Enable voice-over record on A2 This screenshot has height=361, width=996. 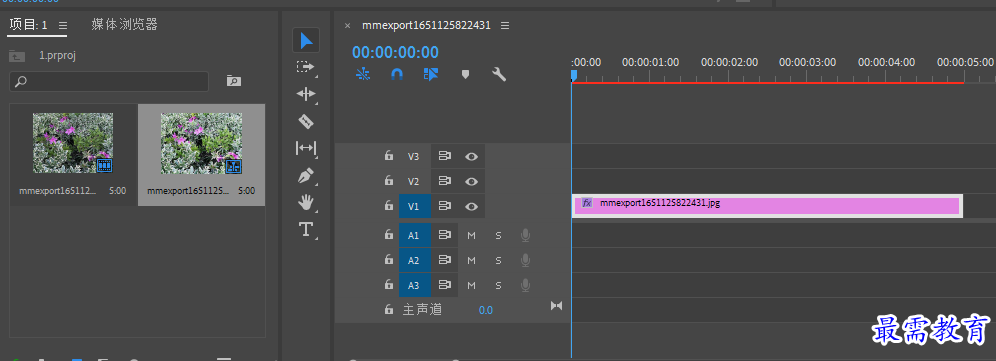coord(525,260)
